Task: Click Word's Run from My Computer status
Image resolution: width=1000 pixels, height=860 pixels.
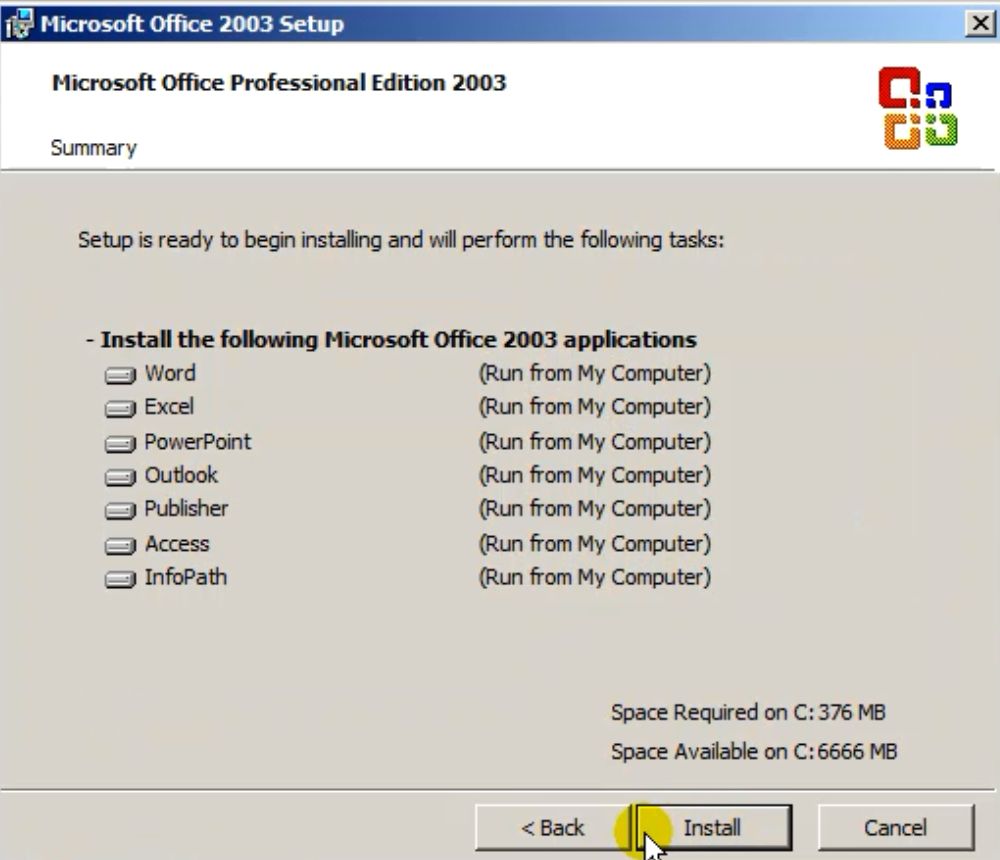Action: tap(594, 373)
